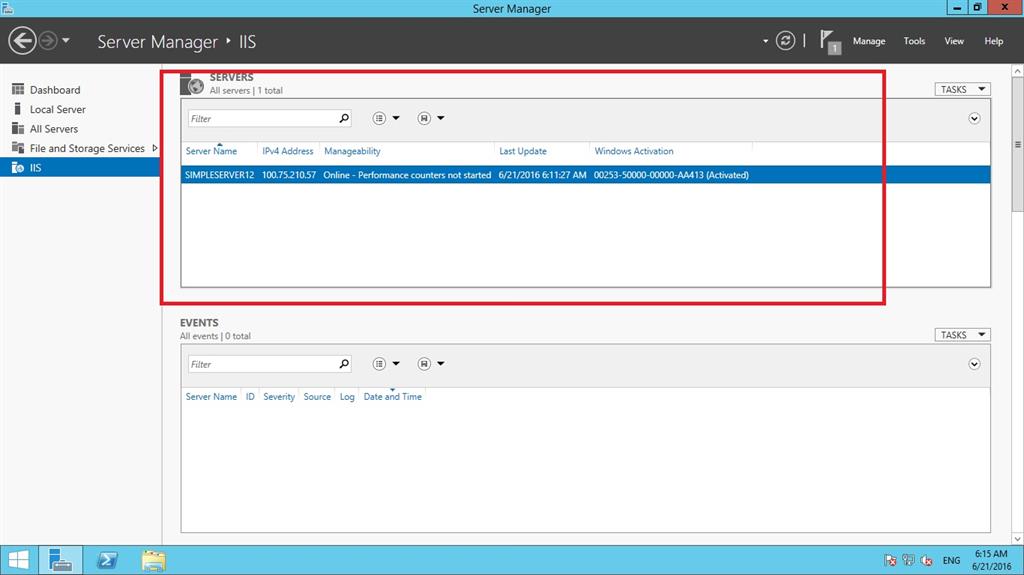Screen dimensions: 1024x575
Task: Click Server Manager taskbar icon
Action: pos(61,560)
